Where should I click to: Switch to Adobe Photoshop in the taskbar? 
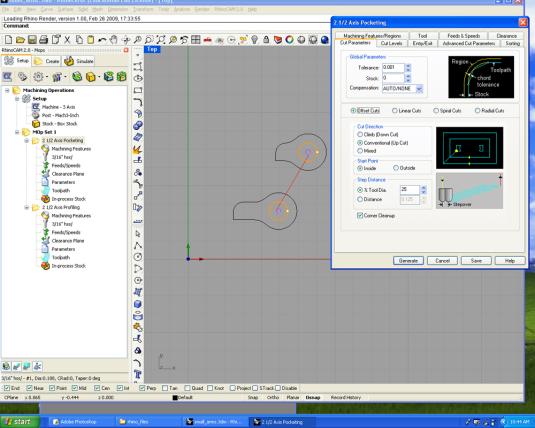78,422
